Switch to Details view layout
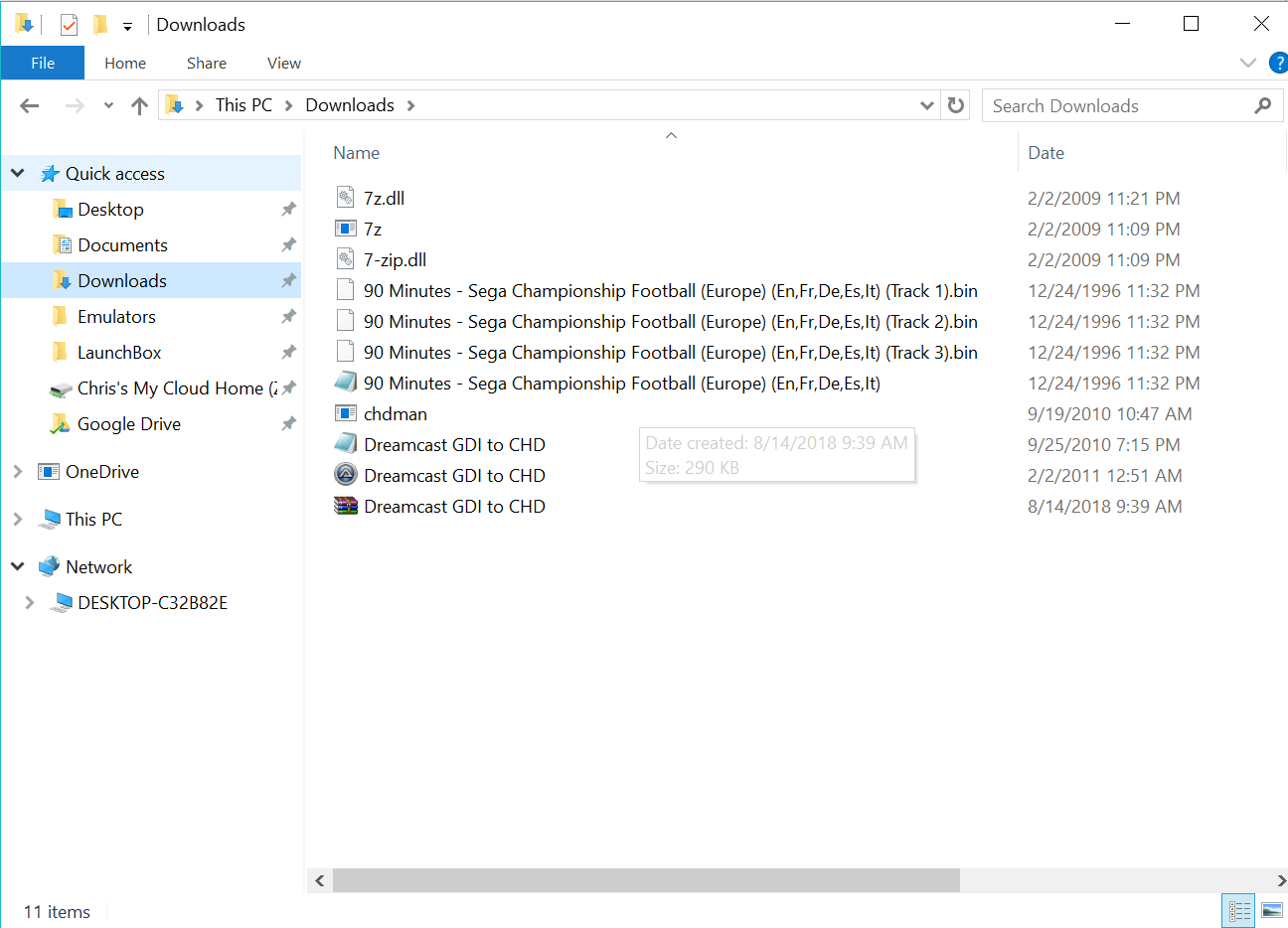This screenshot has width=1288, height=928. (1239, 910)
